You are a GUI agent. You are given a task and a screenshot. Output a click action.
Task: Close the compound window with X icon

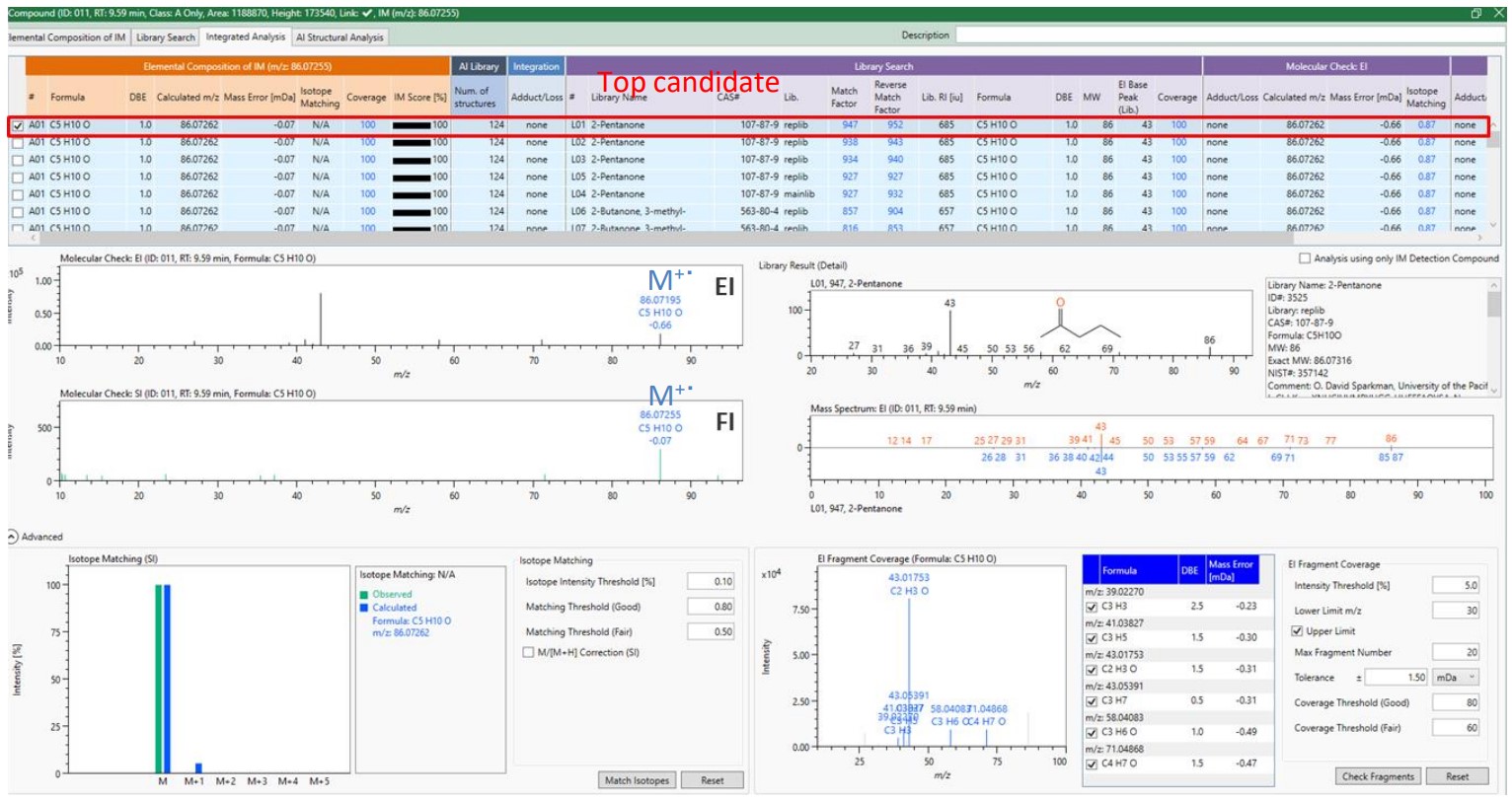(1500, 13)
